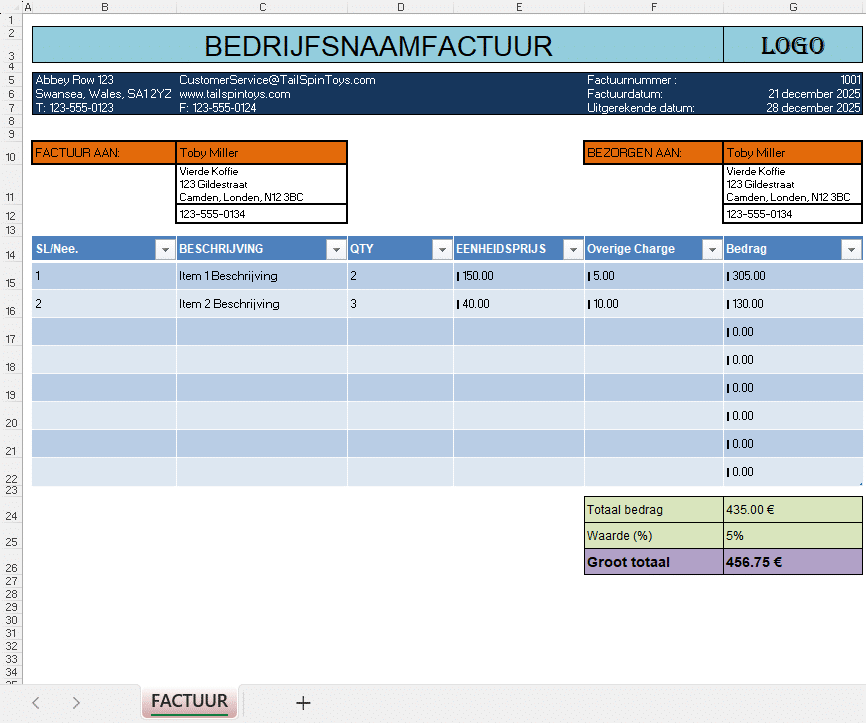866x723 pixels.
Task: Select the LOGO placeholder cell
Action: pos(792,44)
